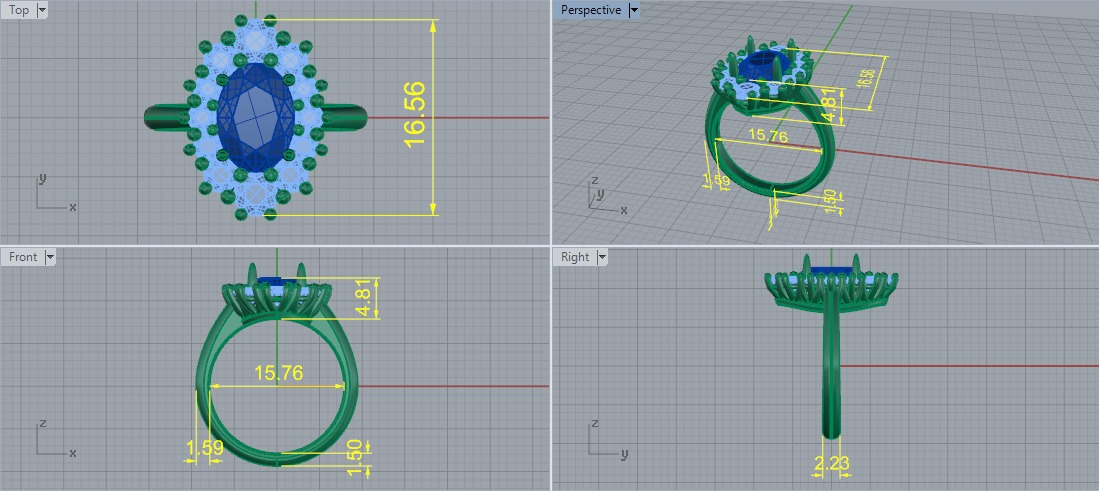1099x491 pixels.
Task: Select the 2.23 dimension in Right view
Action: pos(833,463)
